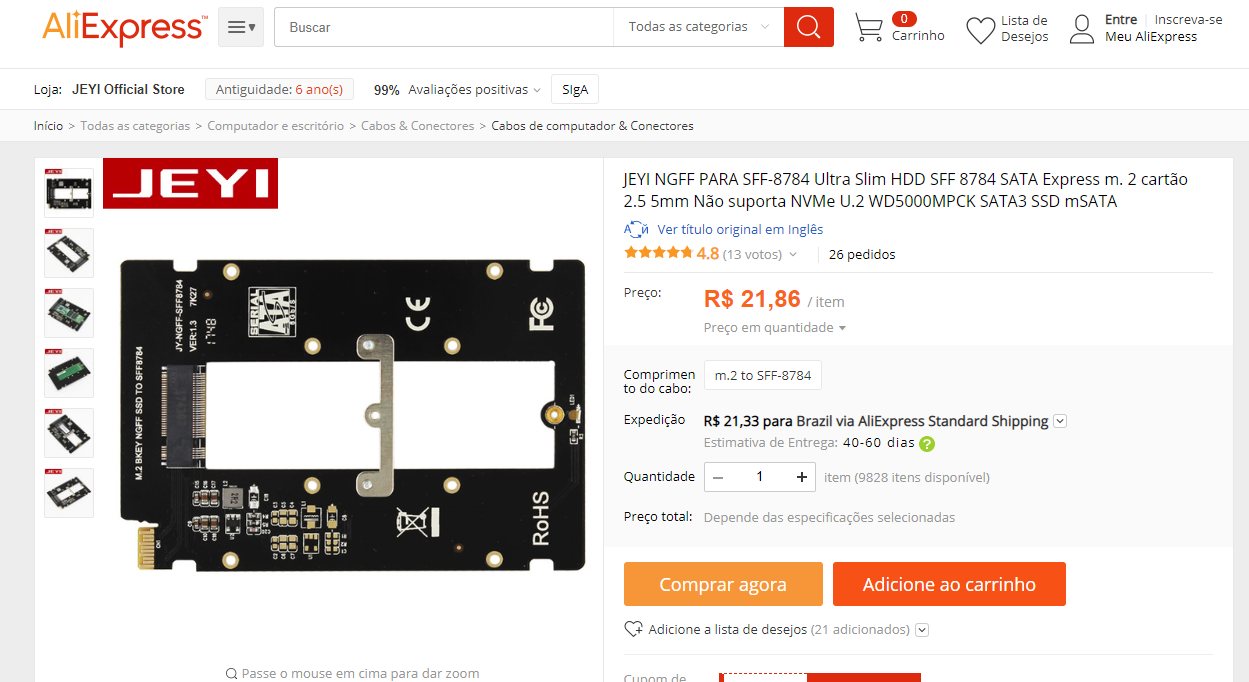The height and width of the screenshot is (682, 1249).
Task: Click the heart icon to add to wishlist
Action: pyautogui.click(x=633, y=629)
